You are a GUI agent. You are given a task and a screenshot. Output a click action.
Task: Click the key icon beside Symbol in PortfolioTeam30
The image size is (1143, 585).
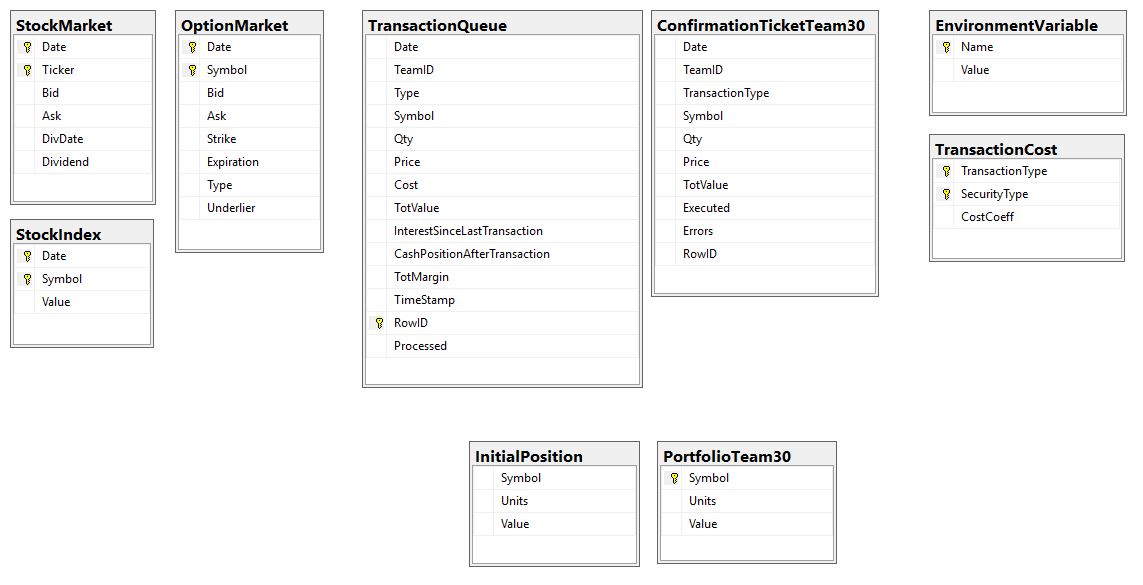click(x=674, y=478)
